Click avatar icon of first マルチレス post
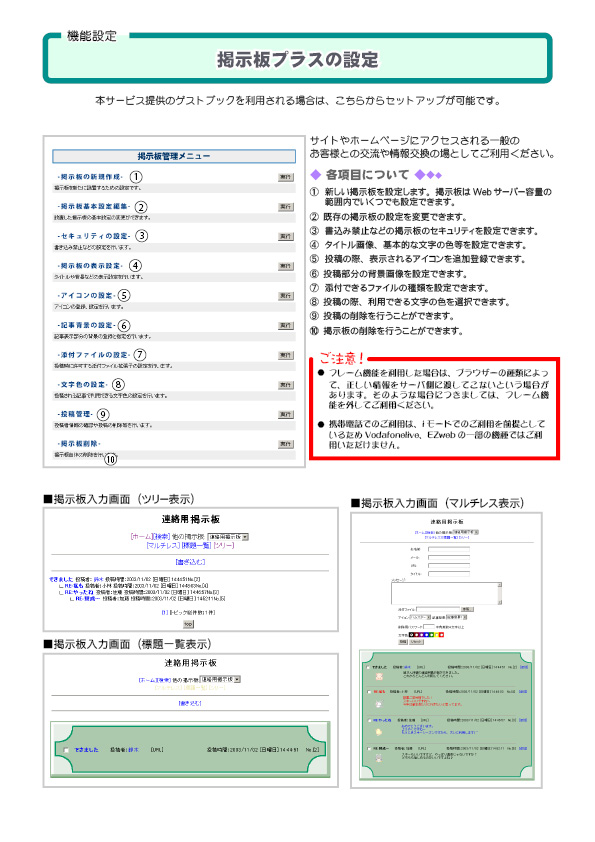 pos(379,677)
